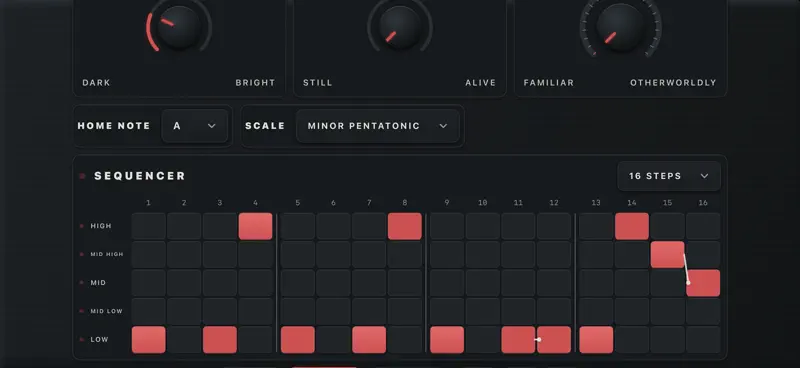The width and height of the screenshot is (800, 368).
Task: Toggle off the Low row step 3
Action: pos(220,340)
